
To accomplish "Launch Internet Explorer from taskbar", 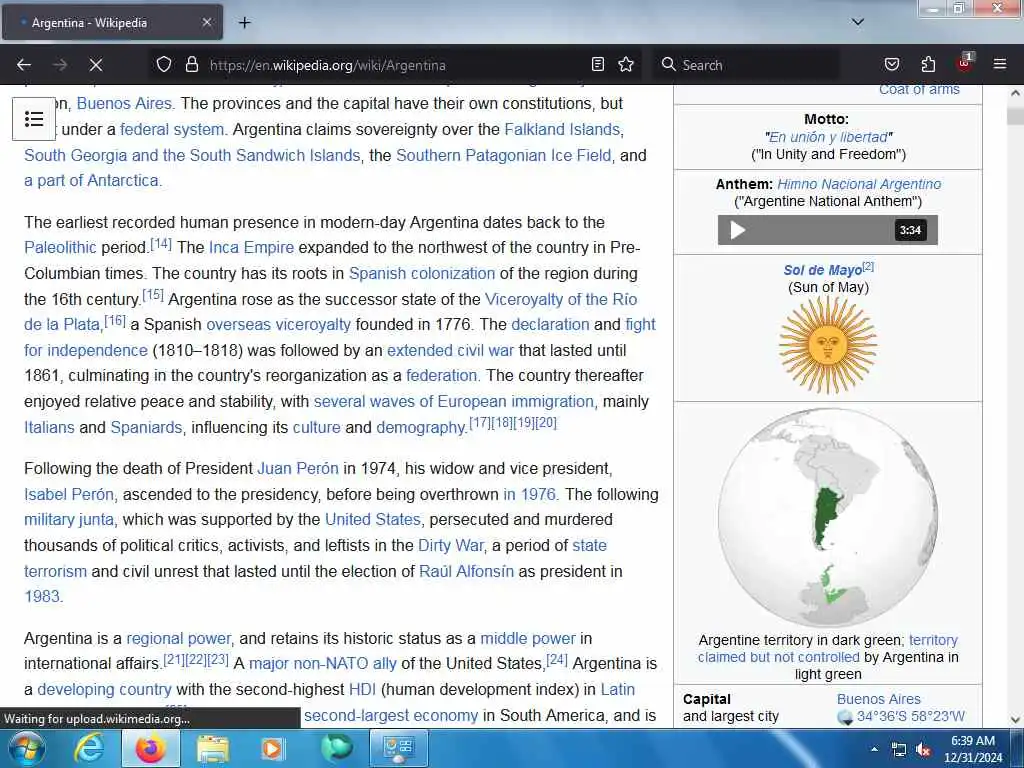I will [x=89, y=748].
